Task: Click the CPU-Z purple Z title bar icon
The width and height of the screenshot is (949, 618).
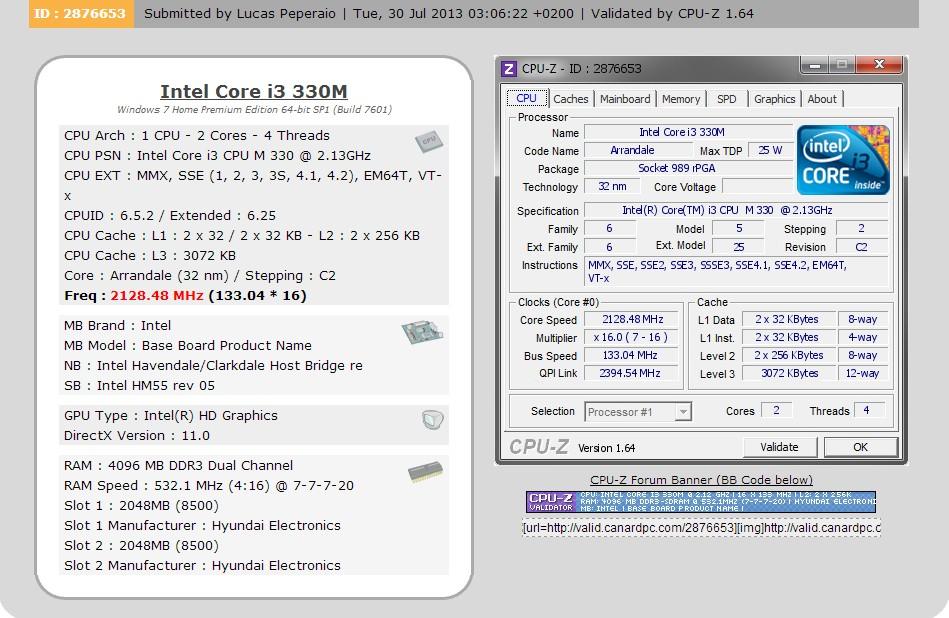Action: 509,69
